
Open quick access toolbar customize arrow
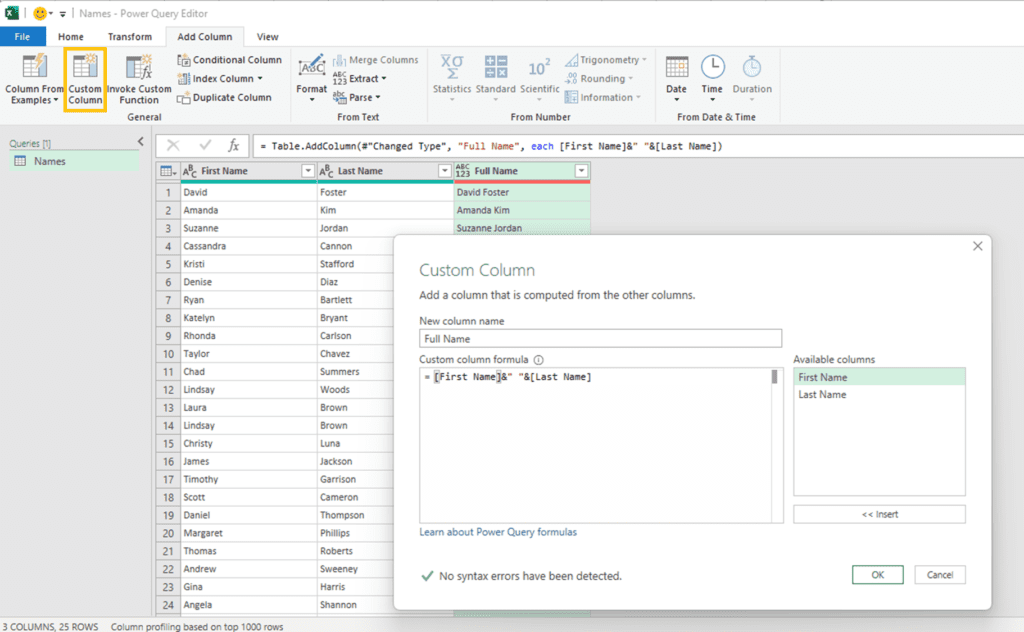tap(63, 14)
